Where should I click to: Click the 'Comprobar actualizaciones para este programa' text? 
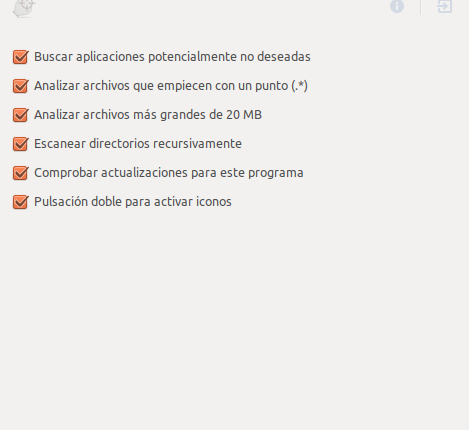coord(169,173)
